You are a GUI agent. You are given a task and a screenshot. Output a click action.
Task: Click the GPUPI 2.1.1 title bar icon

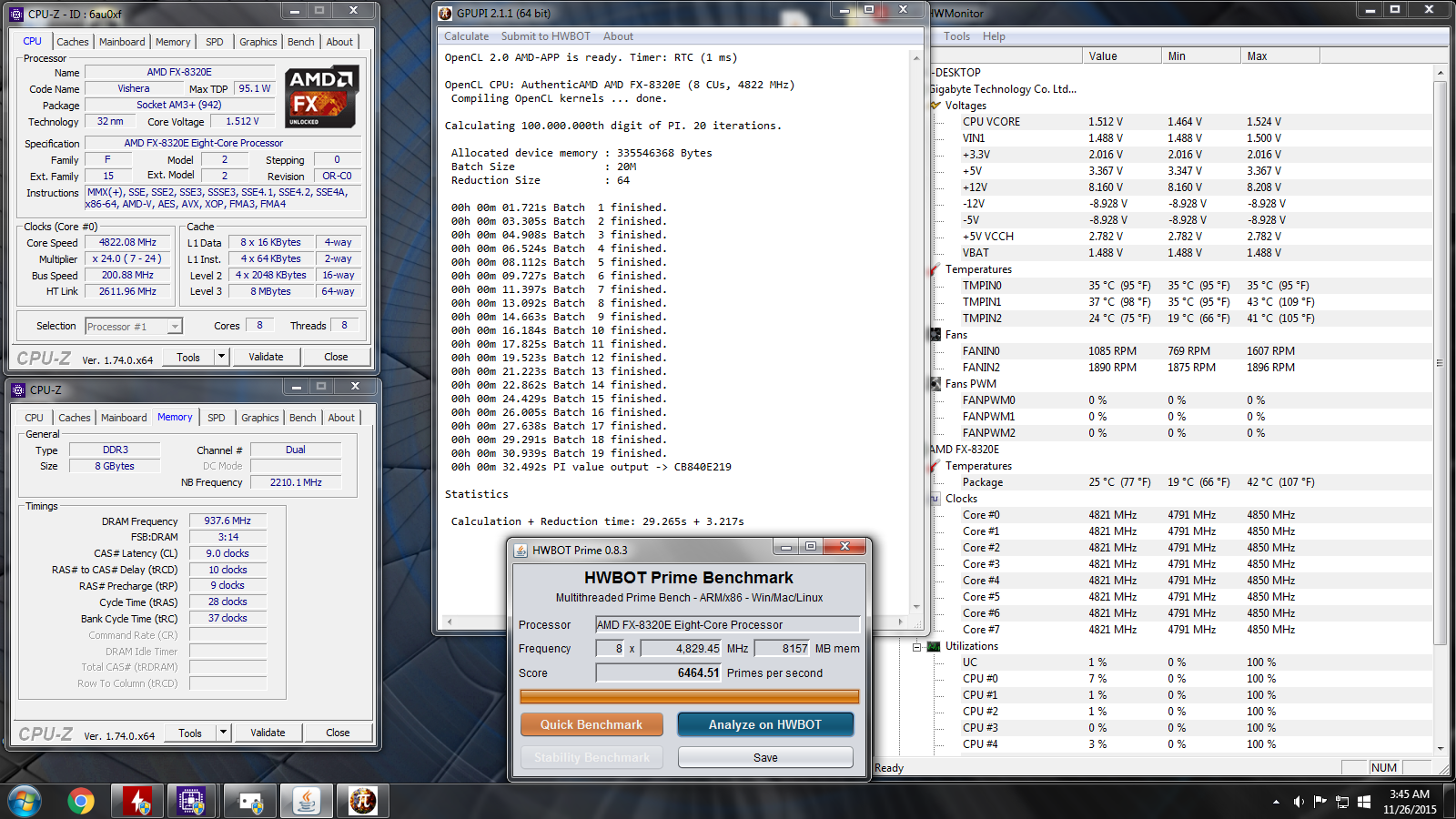coord(445,13)
